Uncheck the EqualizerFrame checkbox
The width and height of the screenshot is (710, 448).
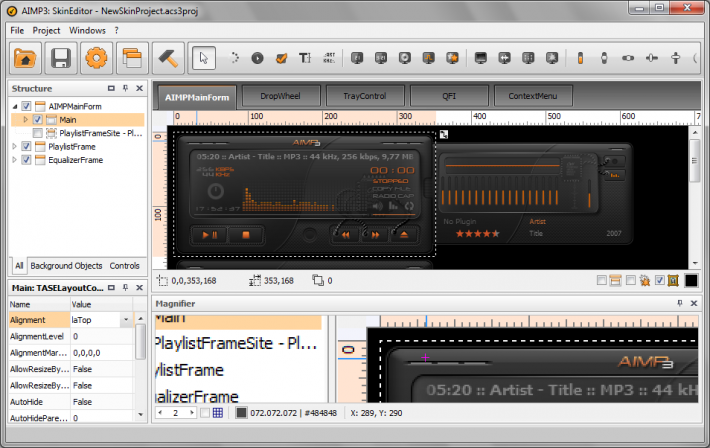26,160
